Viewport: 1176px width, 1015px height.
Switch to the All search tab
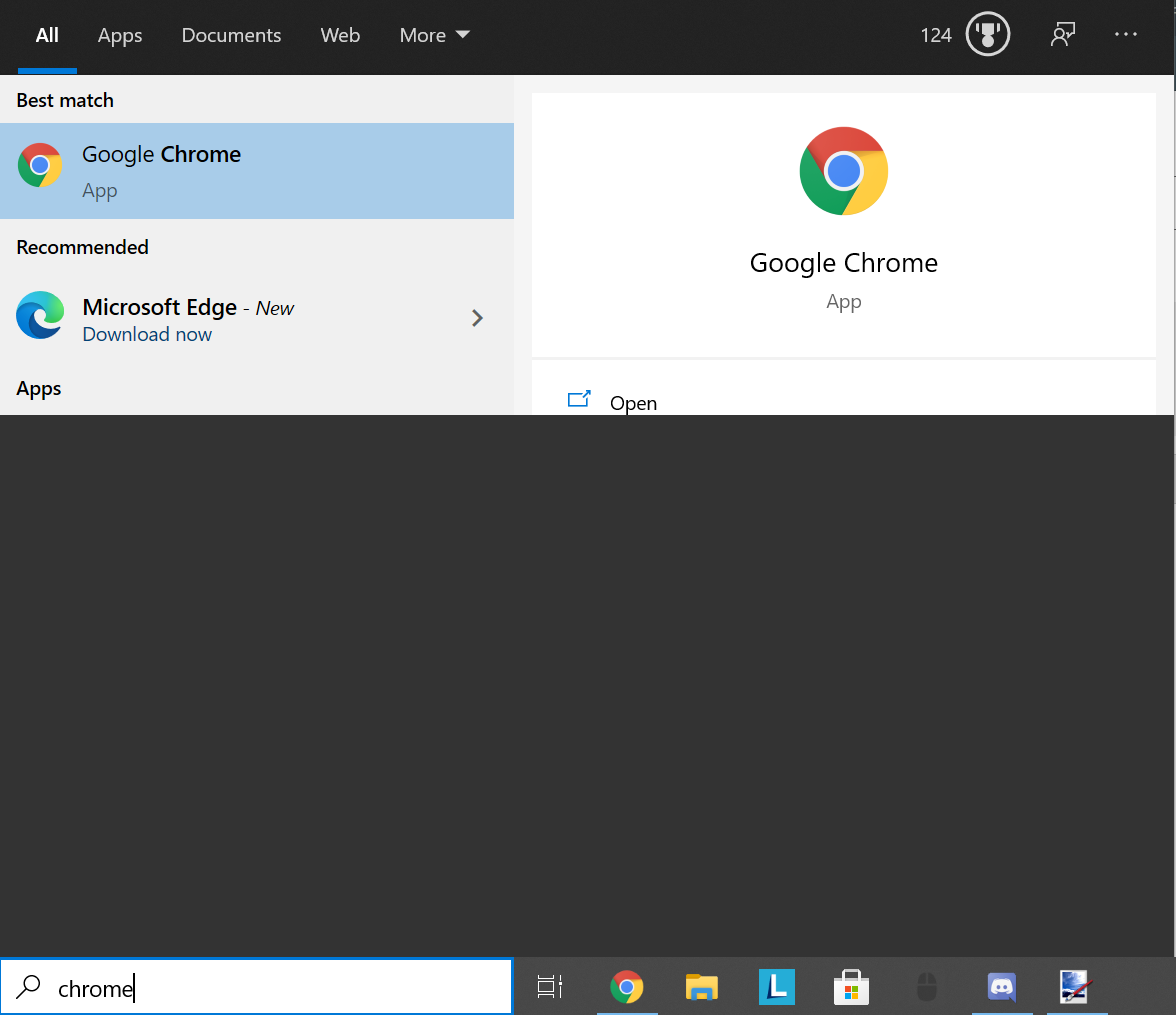pyautogui.click(x=47, y=35)
